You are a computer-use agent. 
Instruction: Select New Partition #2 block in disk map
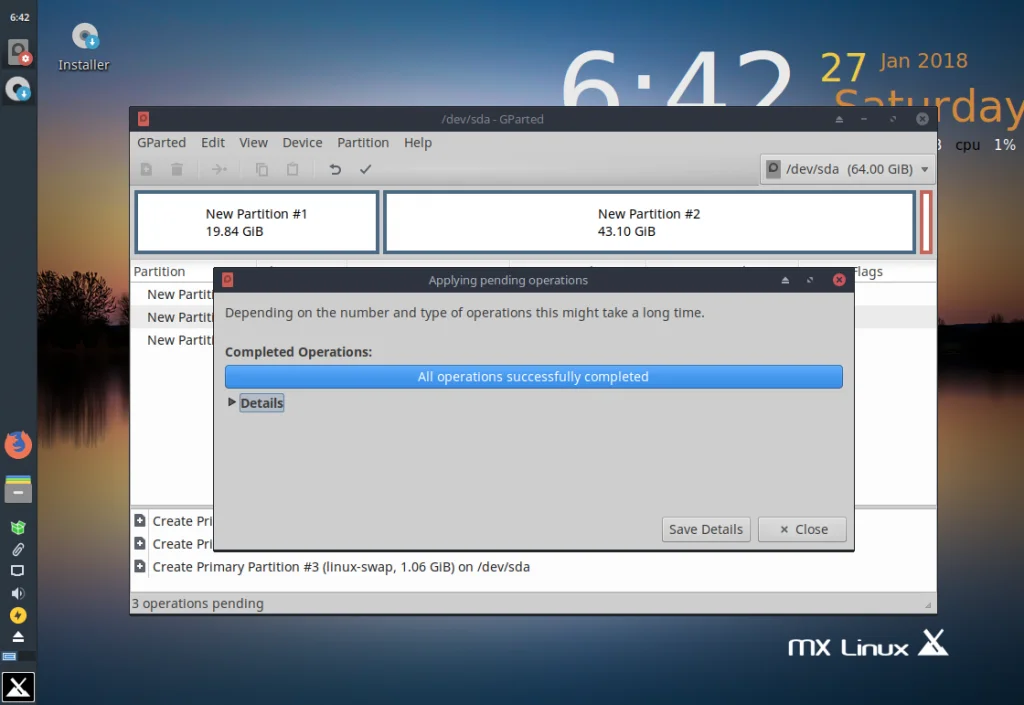pos(649,222)
